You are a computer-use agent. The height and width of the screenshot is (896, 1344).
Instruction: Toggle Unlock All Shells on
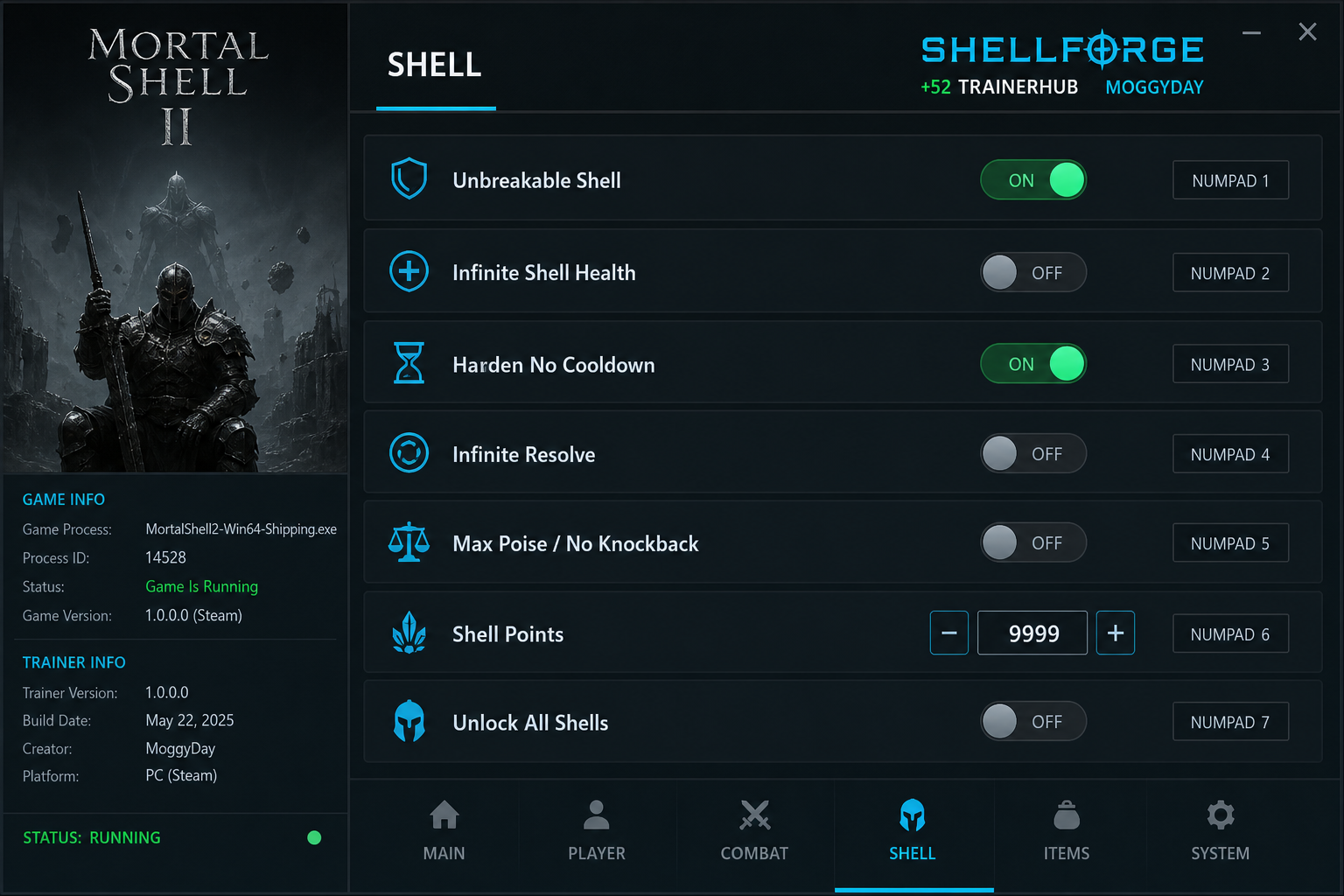pos(1033,722)
